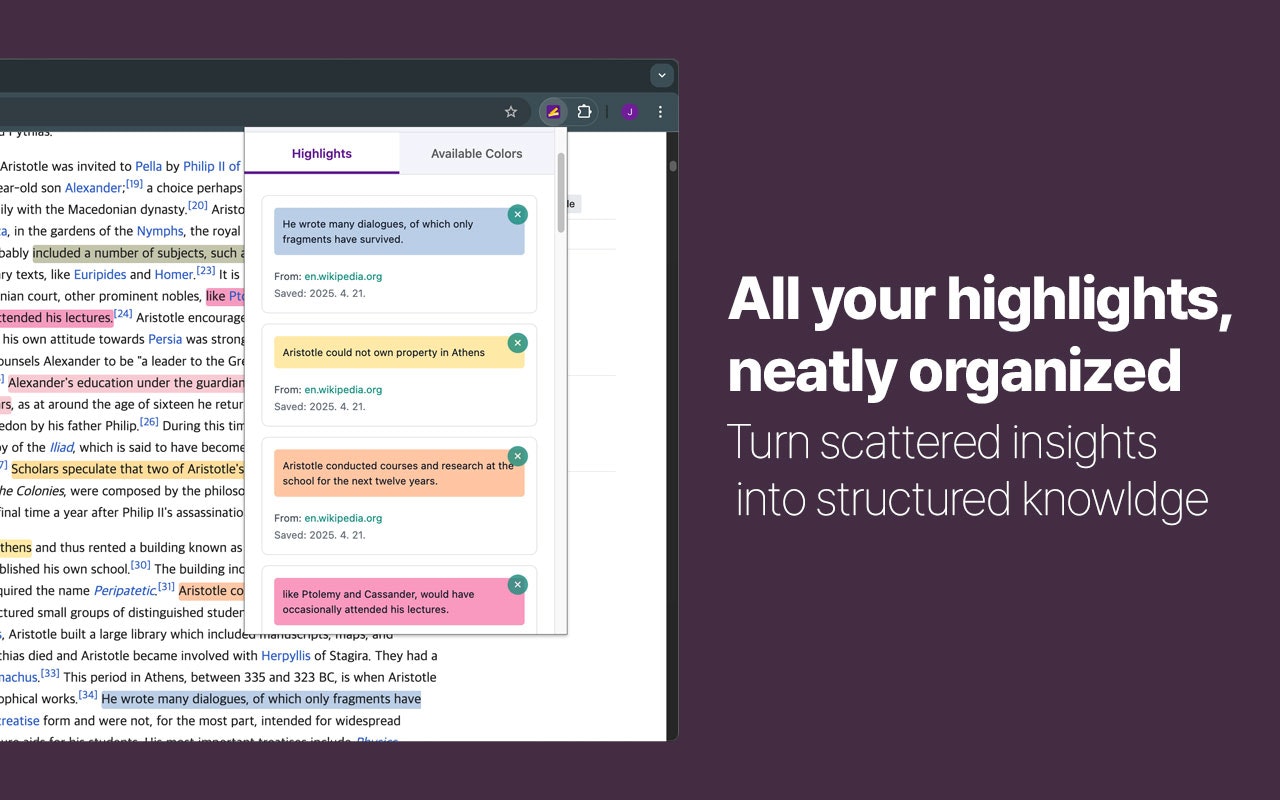The image size is (1280, 800).
Task: Switch to the Highlights tab
Action: pyautogui.click(x=322, y=153)
